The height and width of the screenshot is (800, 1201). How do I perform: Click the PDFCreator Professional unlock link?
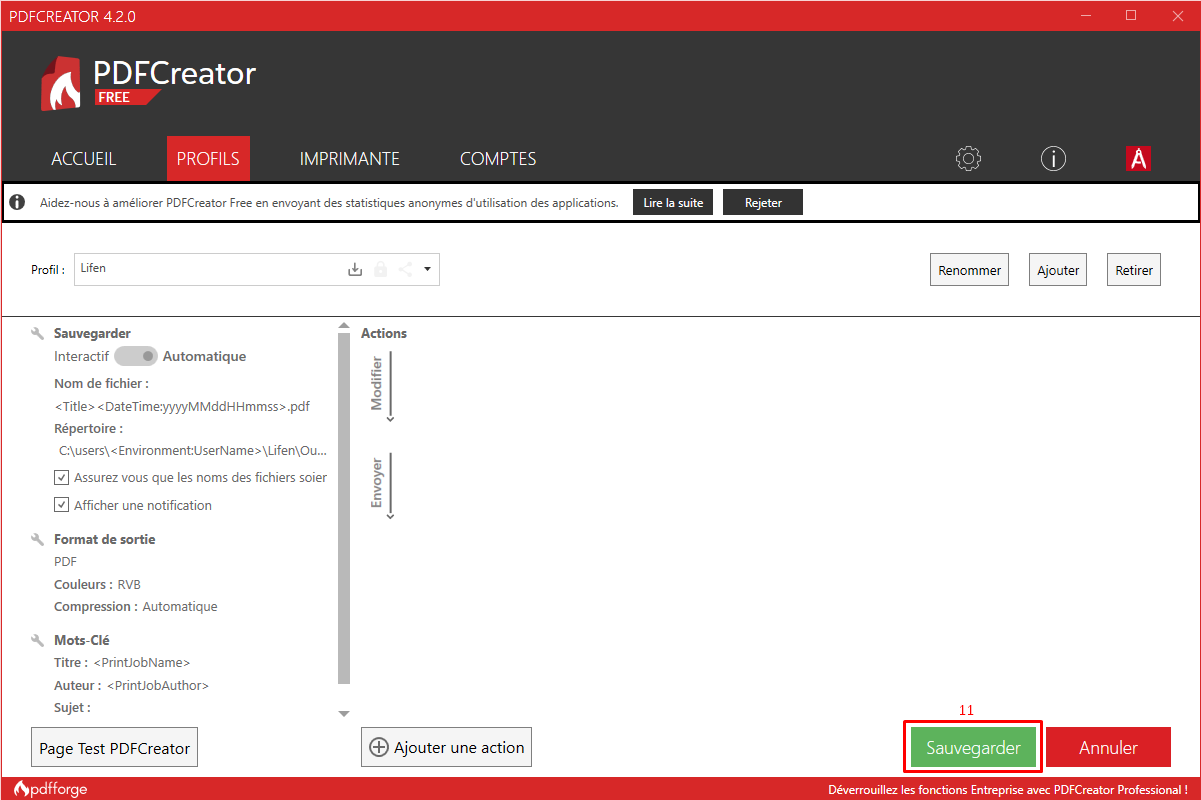pyautogui.click(x=1008, y=789)
